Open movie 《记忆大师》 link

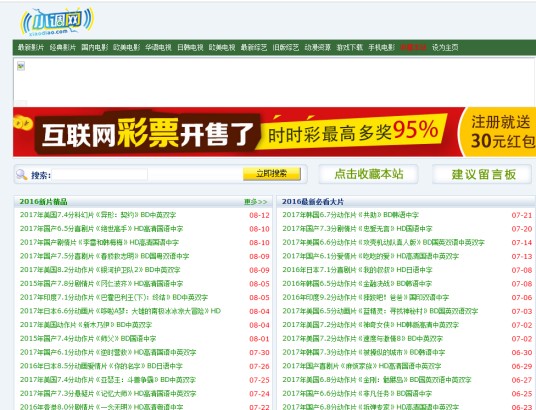pos(108,393)
